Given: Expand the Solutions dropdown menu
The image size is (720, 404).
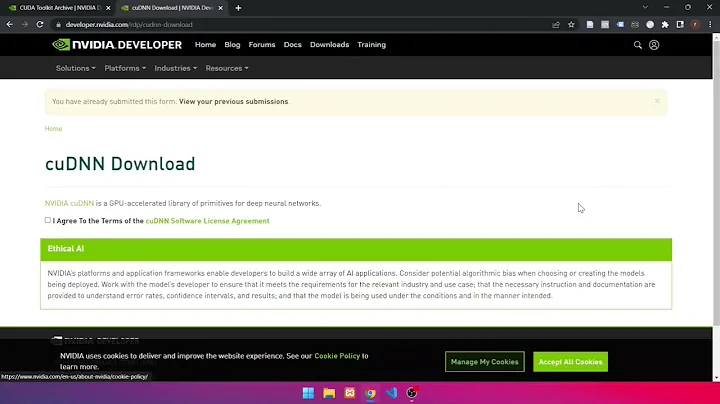Looking at the screenshot, I should point(76,68).
